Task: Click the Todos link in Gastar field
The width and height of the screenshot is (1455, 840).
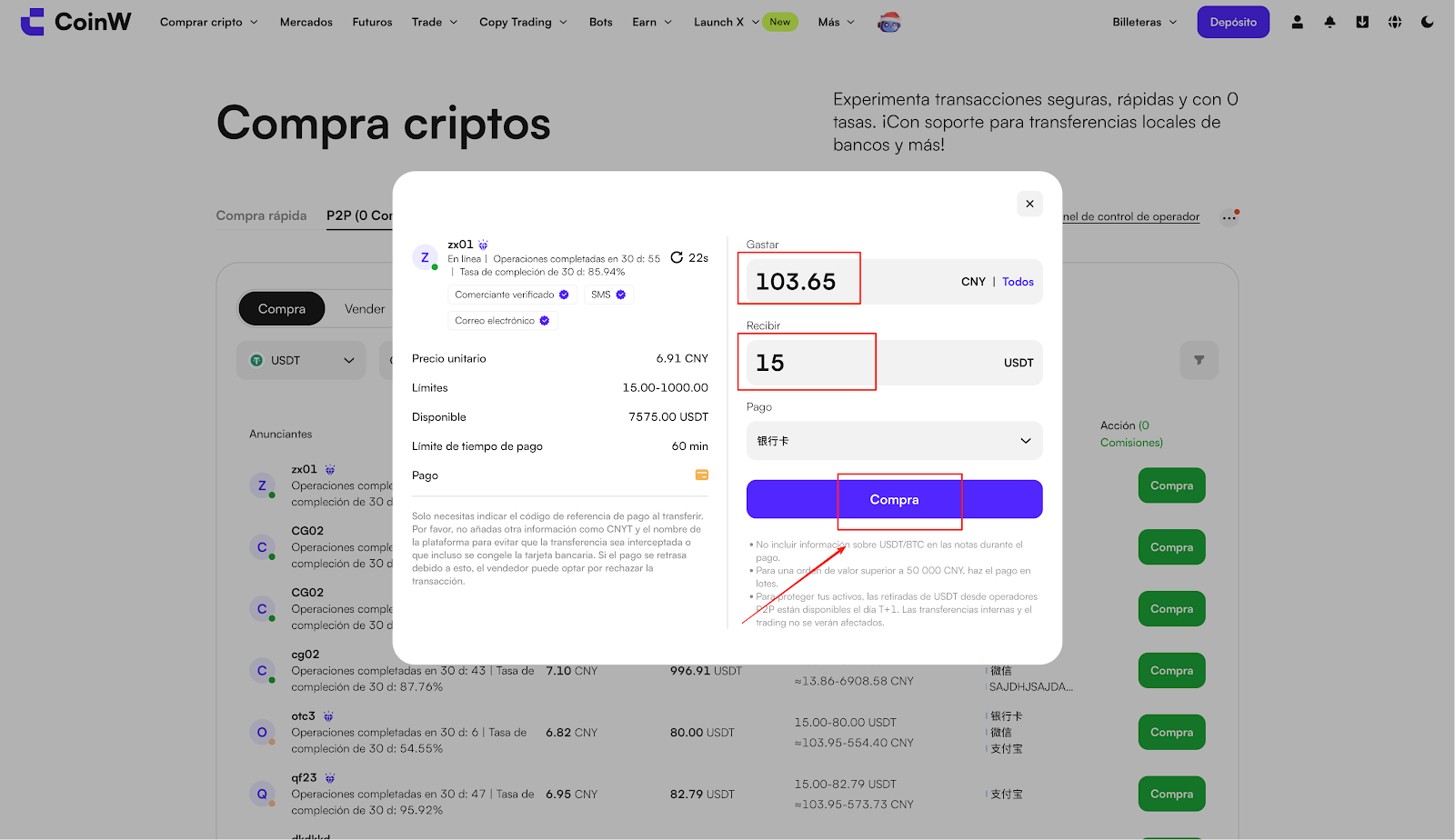Action: pyautogui.click(x=1018, y=282)
